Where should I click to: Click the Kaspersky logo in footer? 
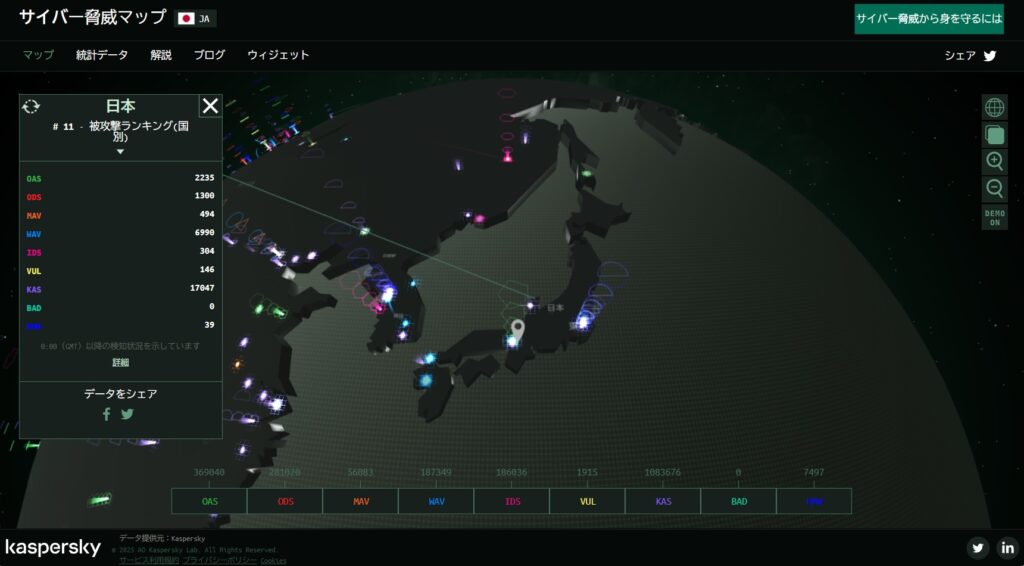pyautogui.click(x=53, y=547)
